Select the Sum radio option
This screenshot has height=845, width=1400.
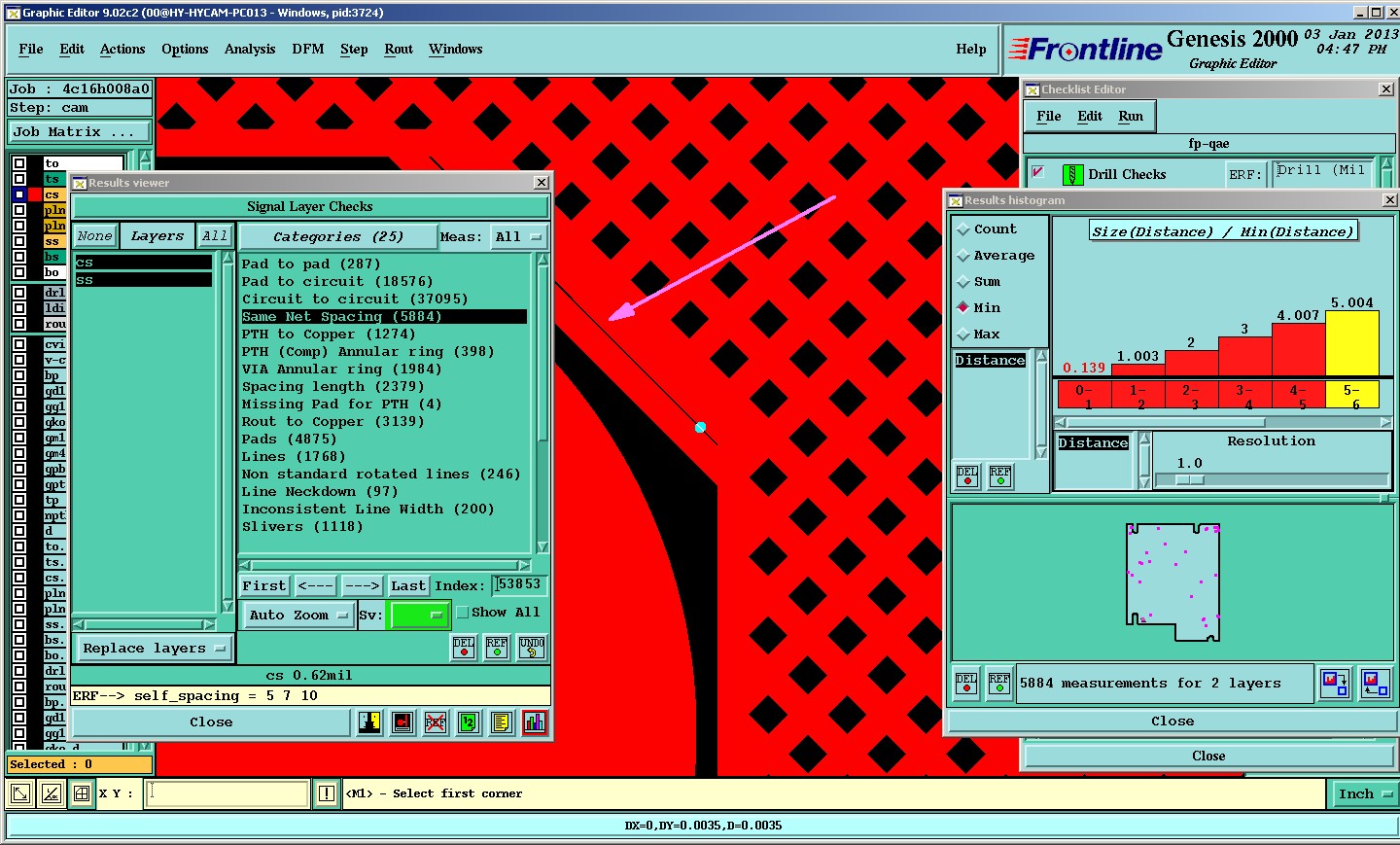click(x=963, y=282)
